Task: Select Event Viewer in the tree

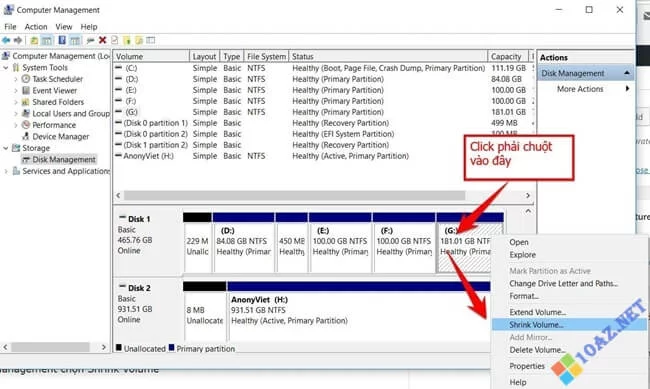Action: [x=54, y=90]
